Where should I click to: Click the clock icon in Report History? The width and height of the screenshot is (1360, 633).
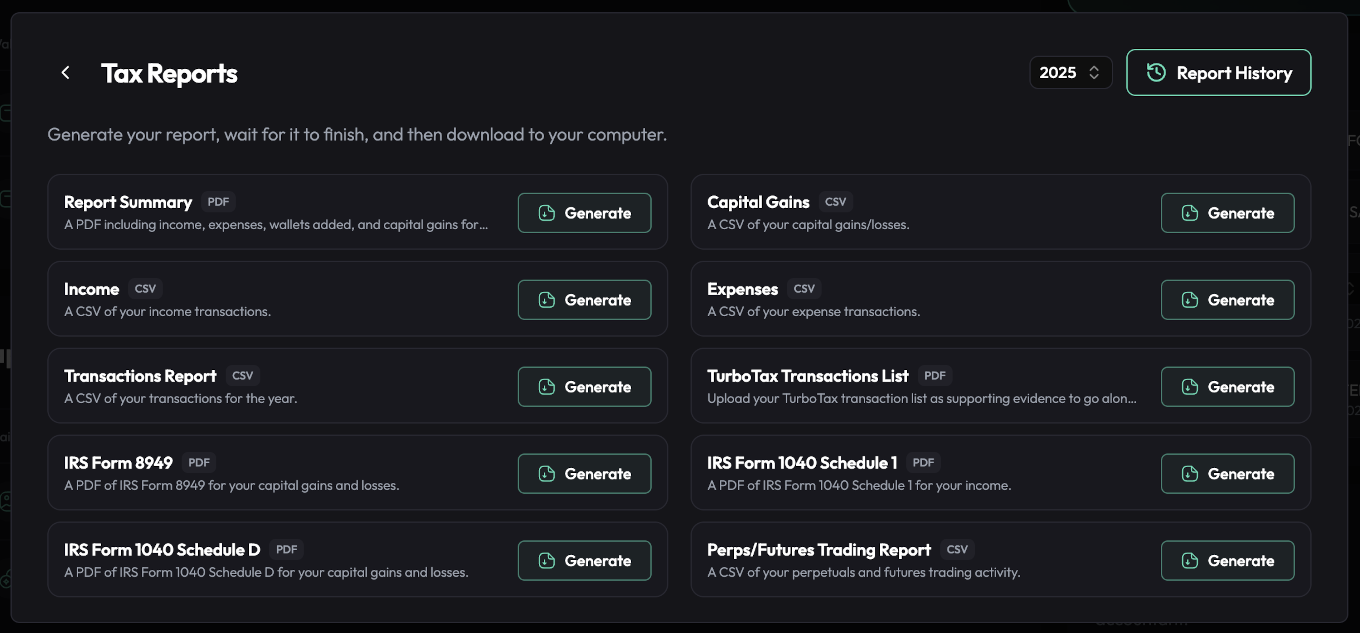(1156, 73)
